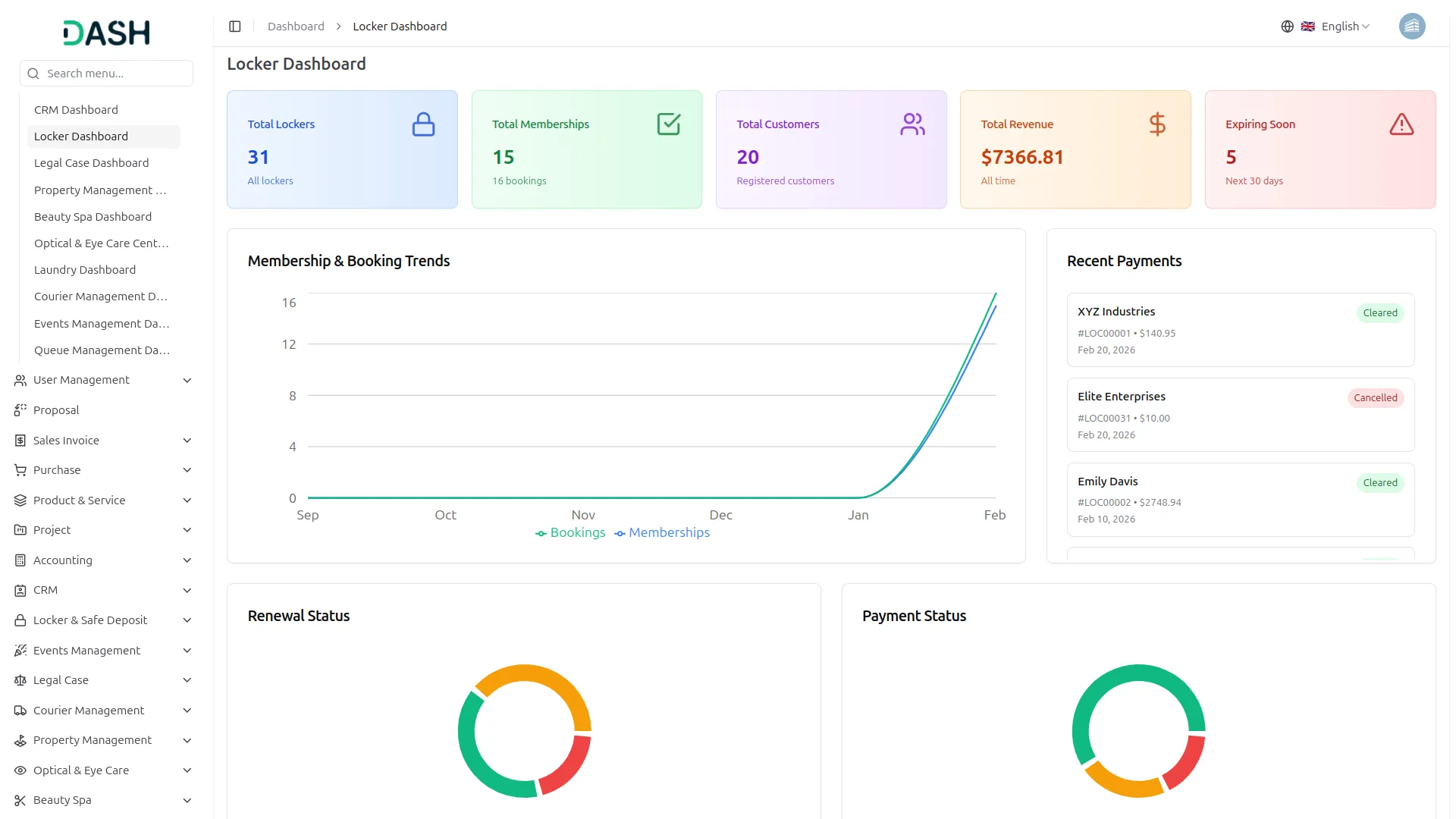Click the globe language icon in header
The width and height of the screenshot is (1456, 819).
1287,26
